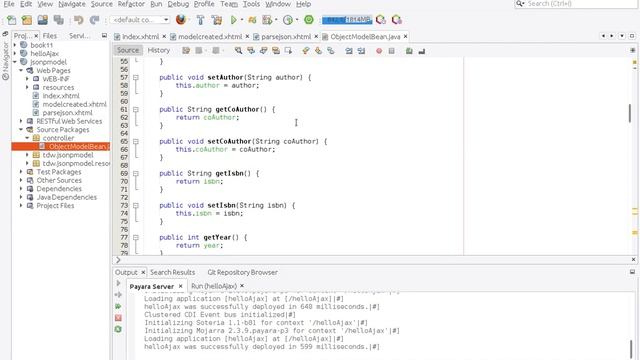Expand the helloAjax project node
The height and width of the screenshot is (360, 640).
pyautogui.click(x=15, y=53)
